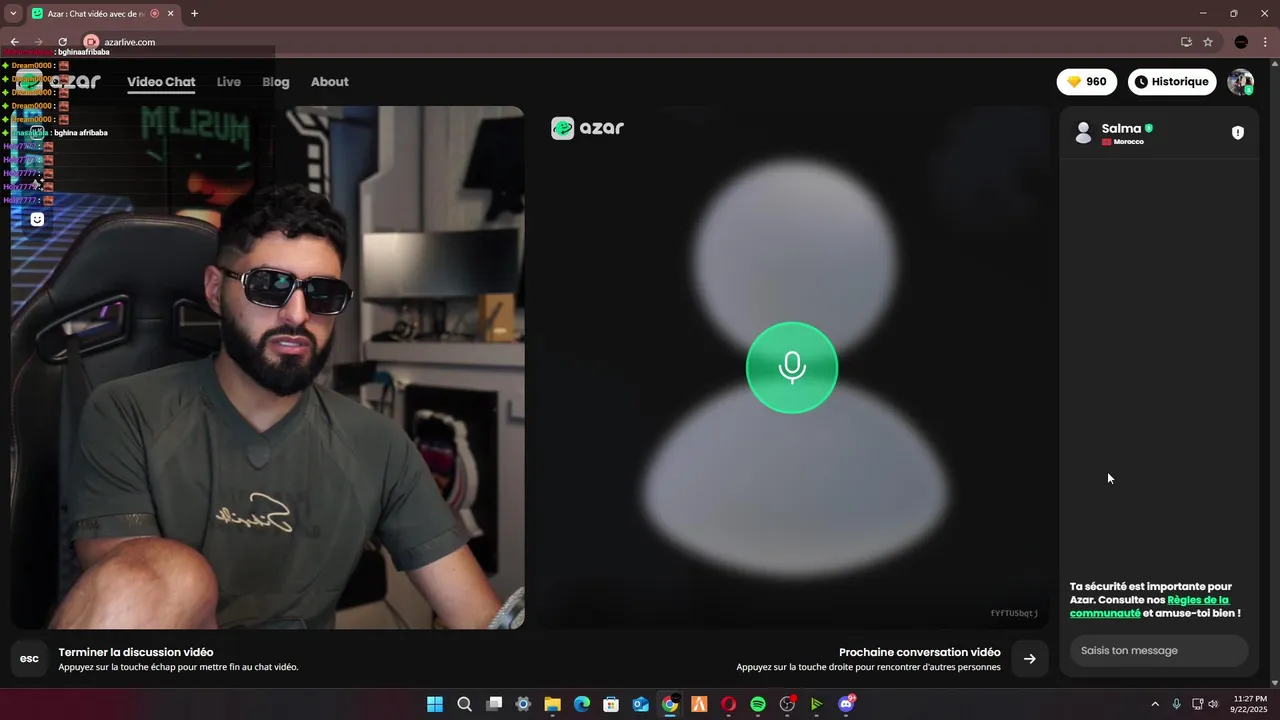
Task: Click the Azar logo on partner video
Action: (x=588, y=128)
